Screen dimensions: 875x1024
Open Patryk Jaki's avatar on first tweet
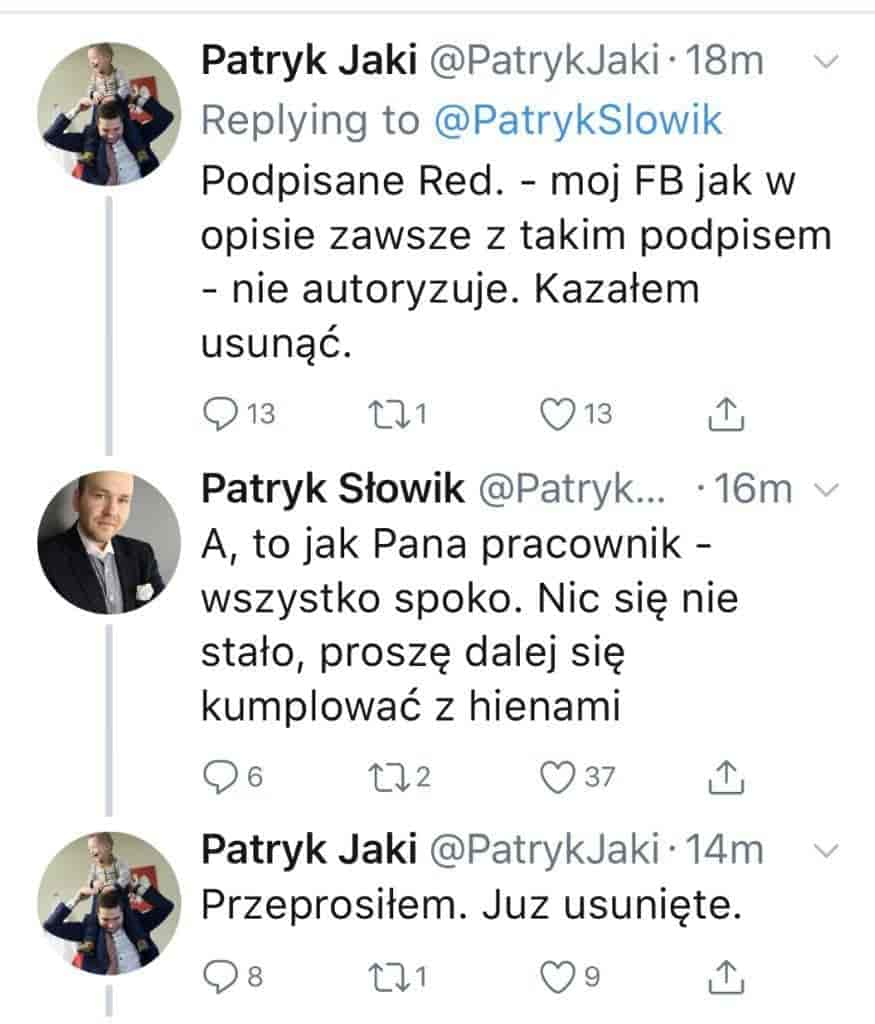click(109, 114)
